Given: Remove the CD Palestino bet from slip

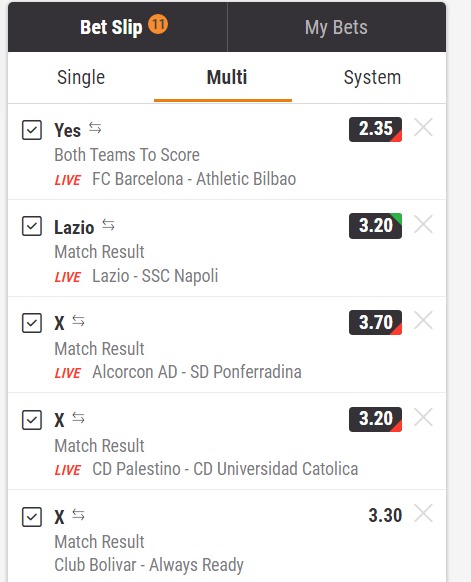Looking at the screenshot, I should [423, 418].
